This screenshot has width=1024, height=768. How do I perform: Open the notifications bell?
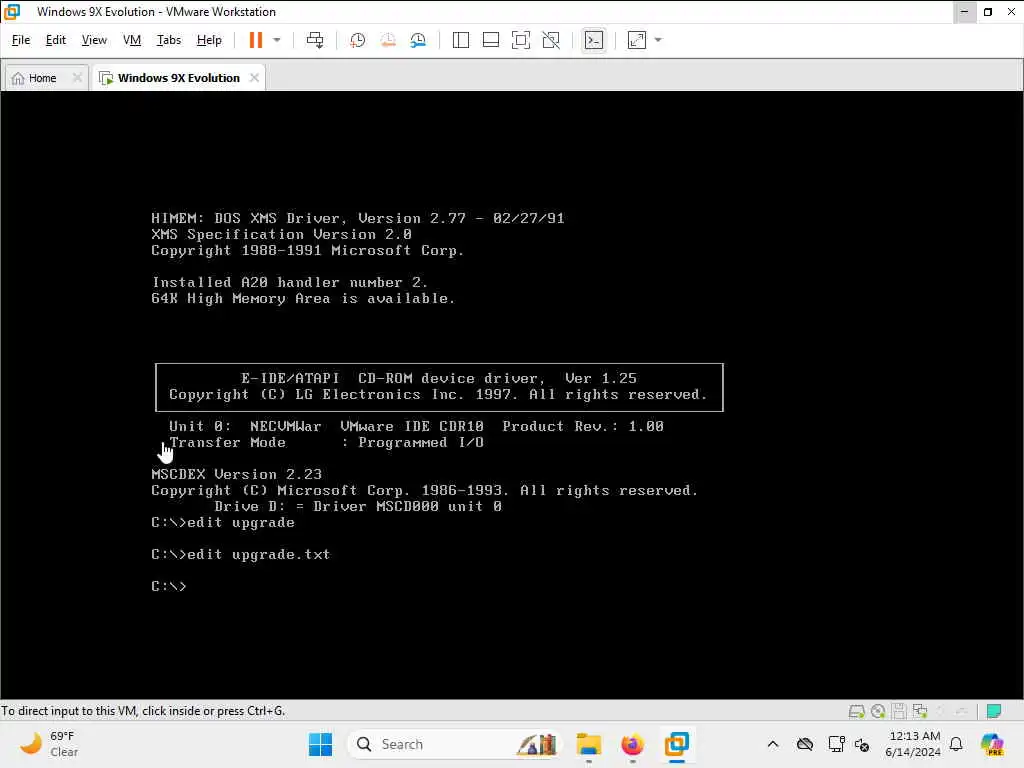[956, 744]
